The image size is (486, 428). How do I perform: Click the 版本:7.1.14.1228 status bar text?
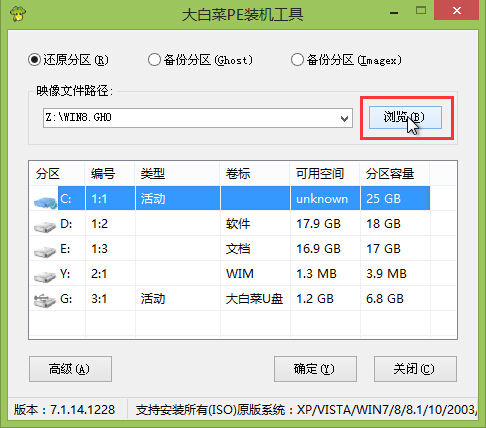click(64, 410)
